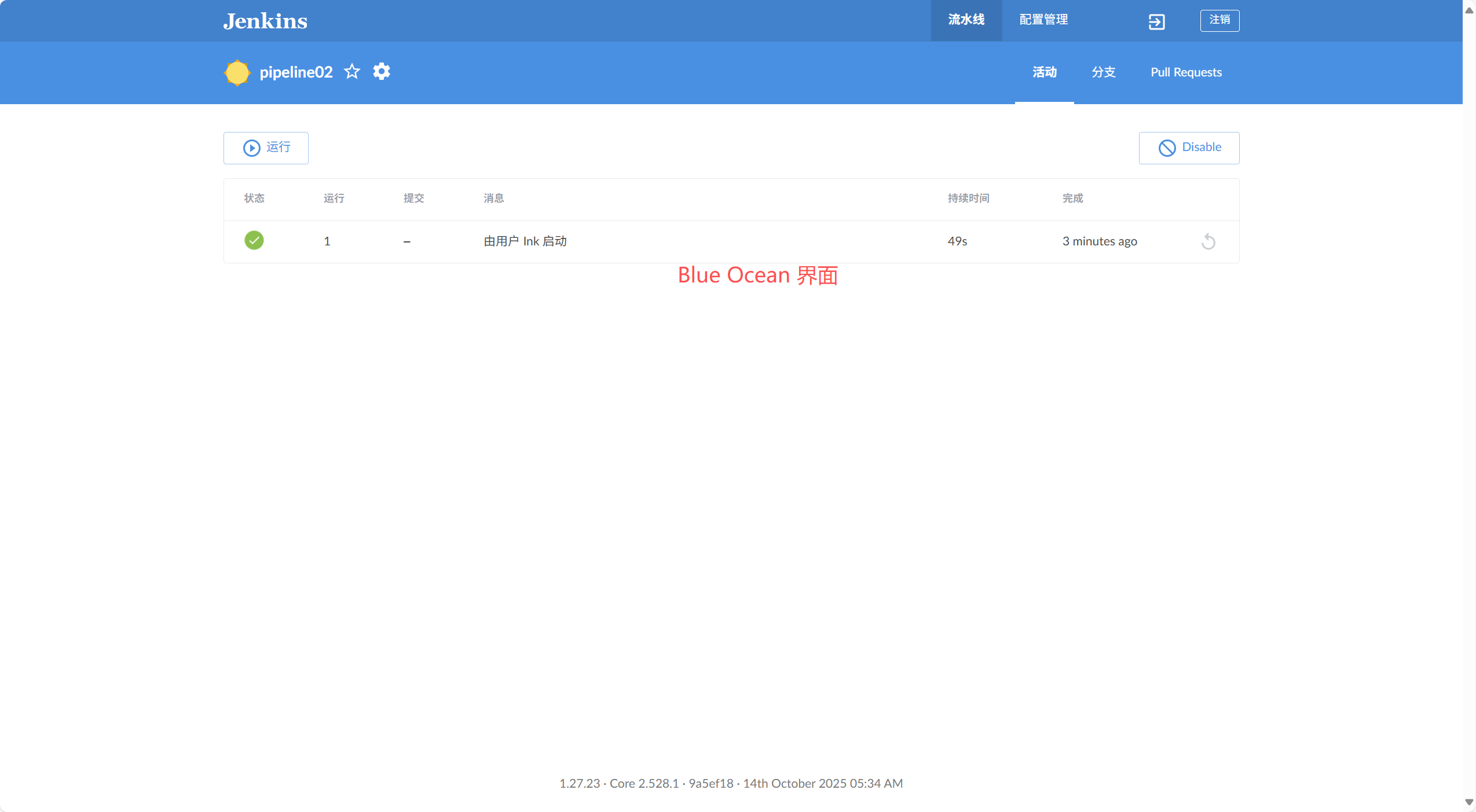Click the green success status icon
Viewport: 1476px width, 812px height.
tap(254, 240)
